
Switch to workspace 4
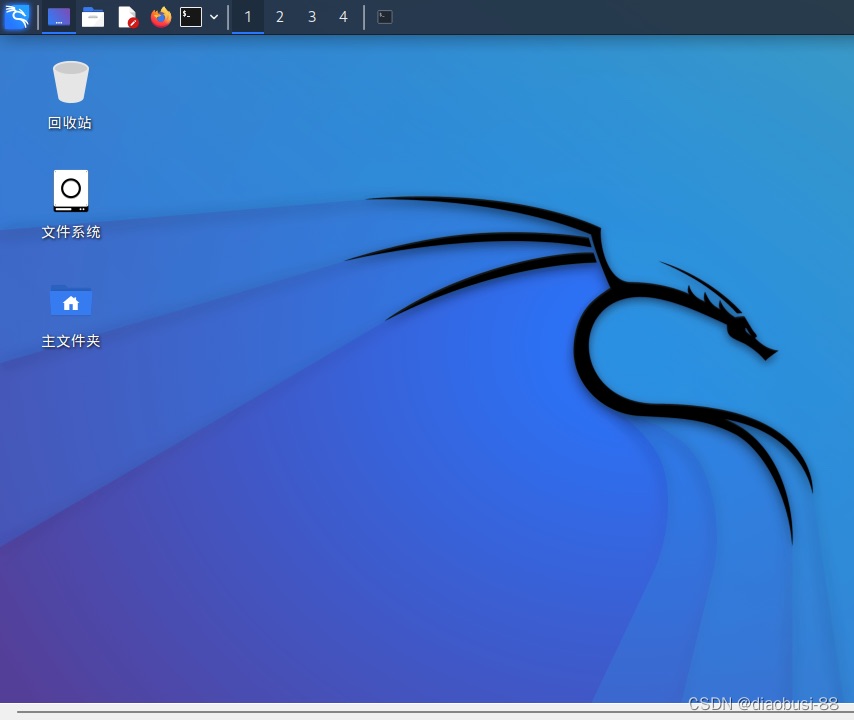click(343, 17)
